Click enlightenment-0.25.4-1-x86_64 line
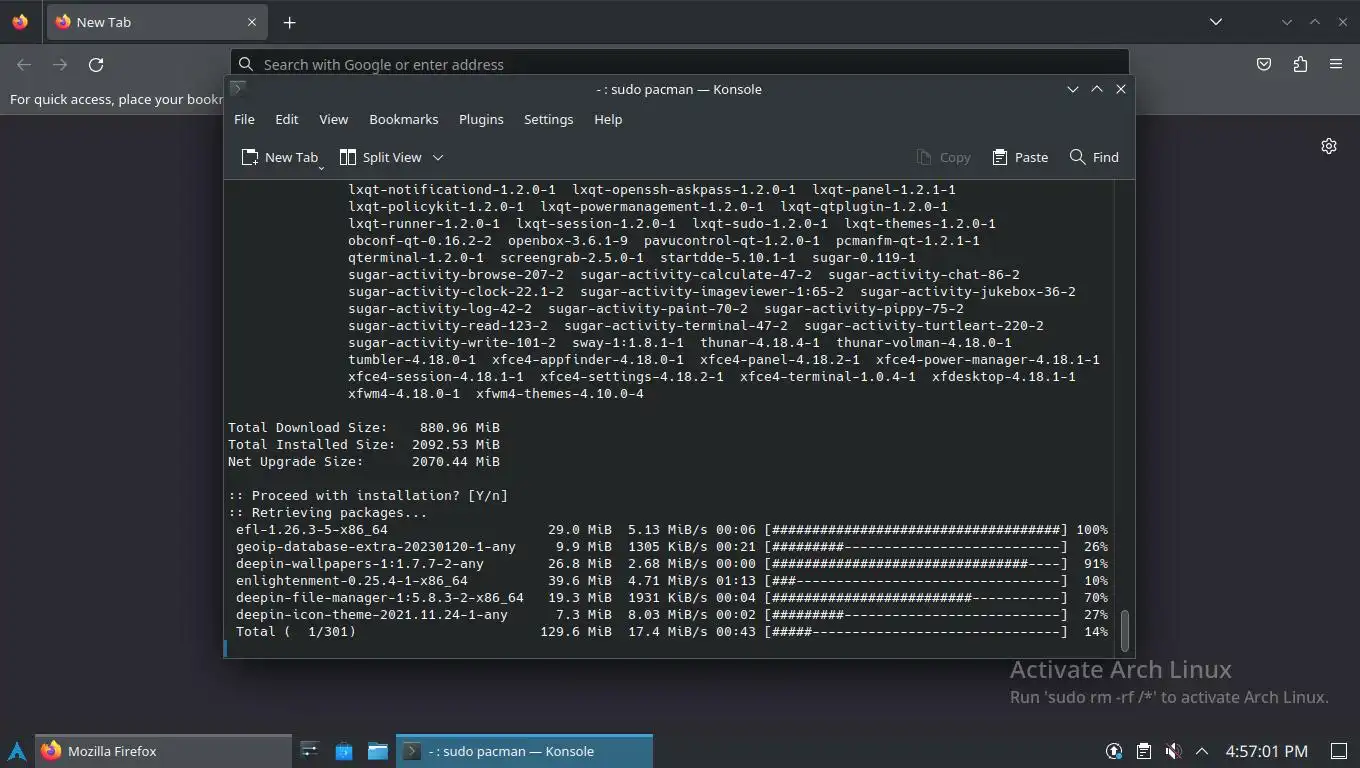 coord(672,581)
